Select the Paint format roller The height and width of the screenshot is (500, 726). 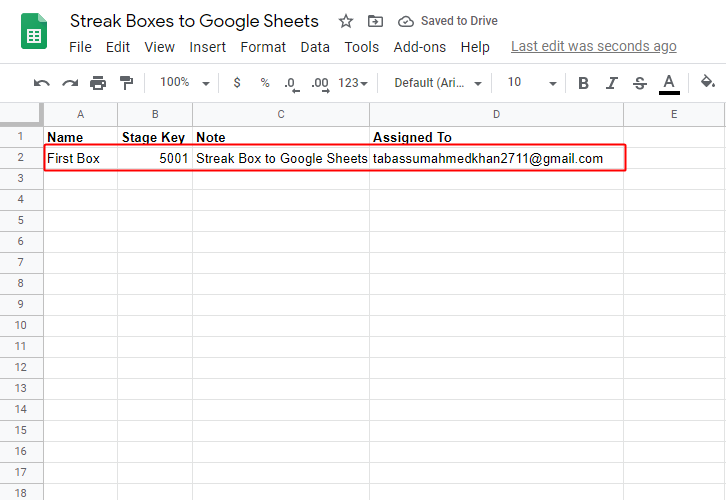click(x=126, y=83)
